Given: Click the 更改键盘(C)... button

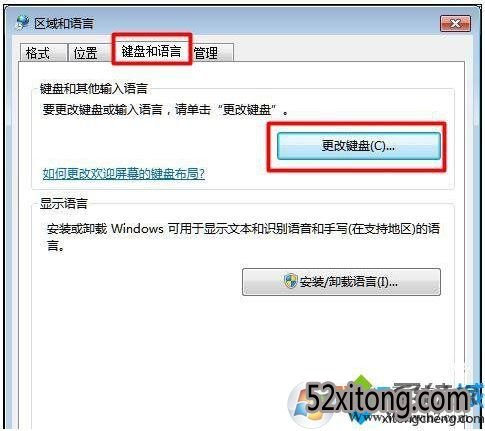Looking at the screenshot, I should click(359, 146).
